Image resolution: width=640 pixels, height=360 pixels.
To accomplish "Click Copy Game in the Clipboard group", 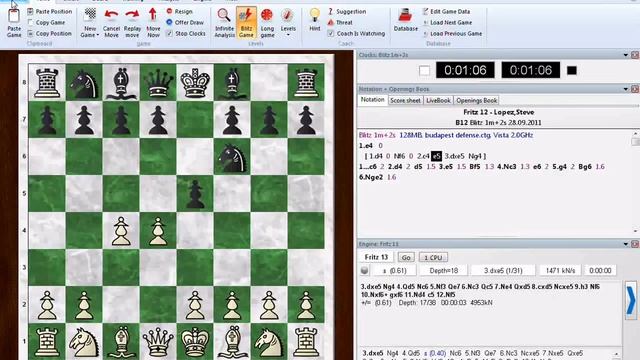I will point(46,22).
